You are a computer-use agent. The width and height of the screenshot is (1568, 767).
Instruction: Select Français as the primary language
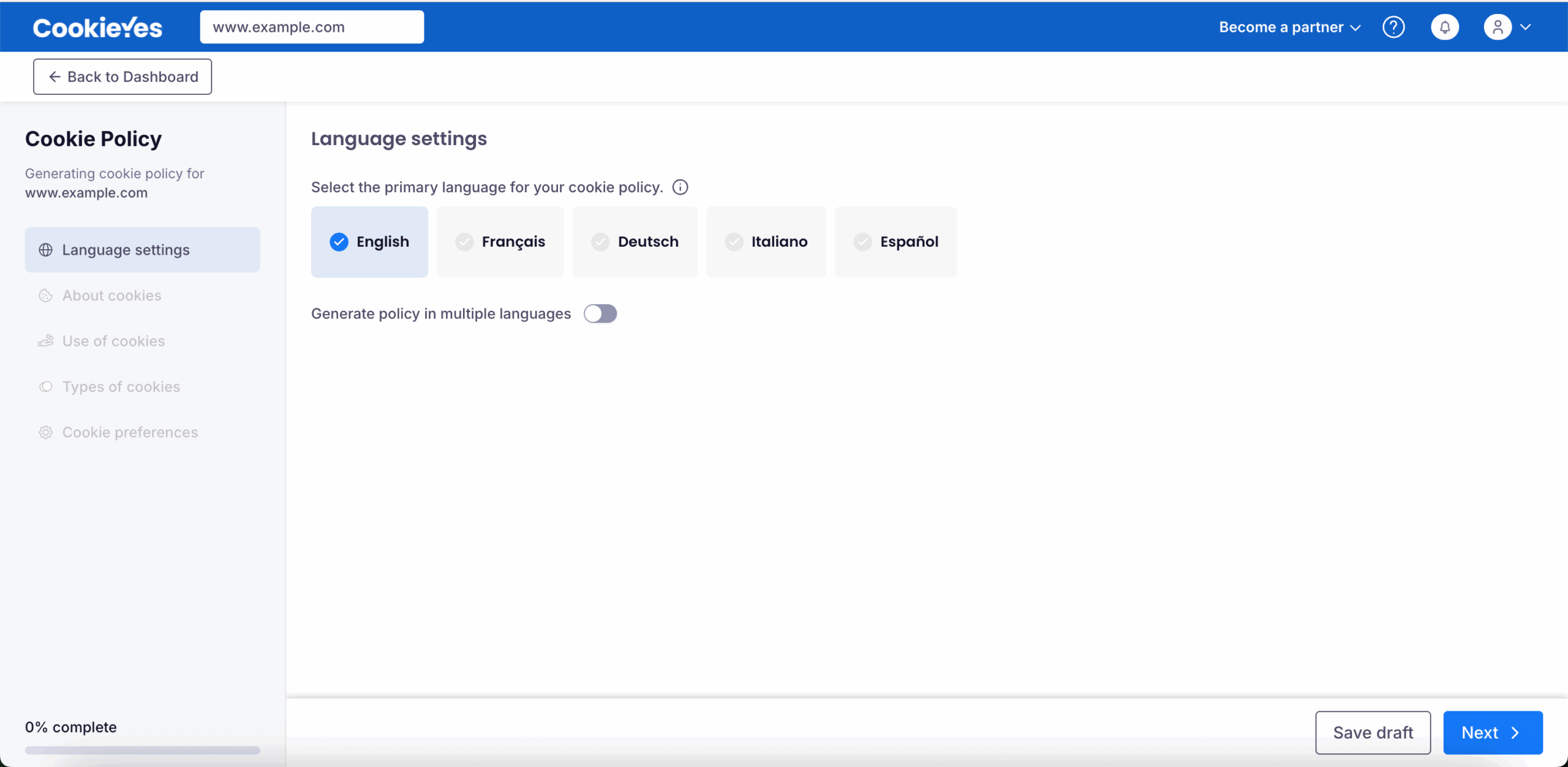[x=500, y=241]
